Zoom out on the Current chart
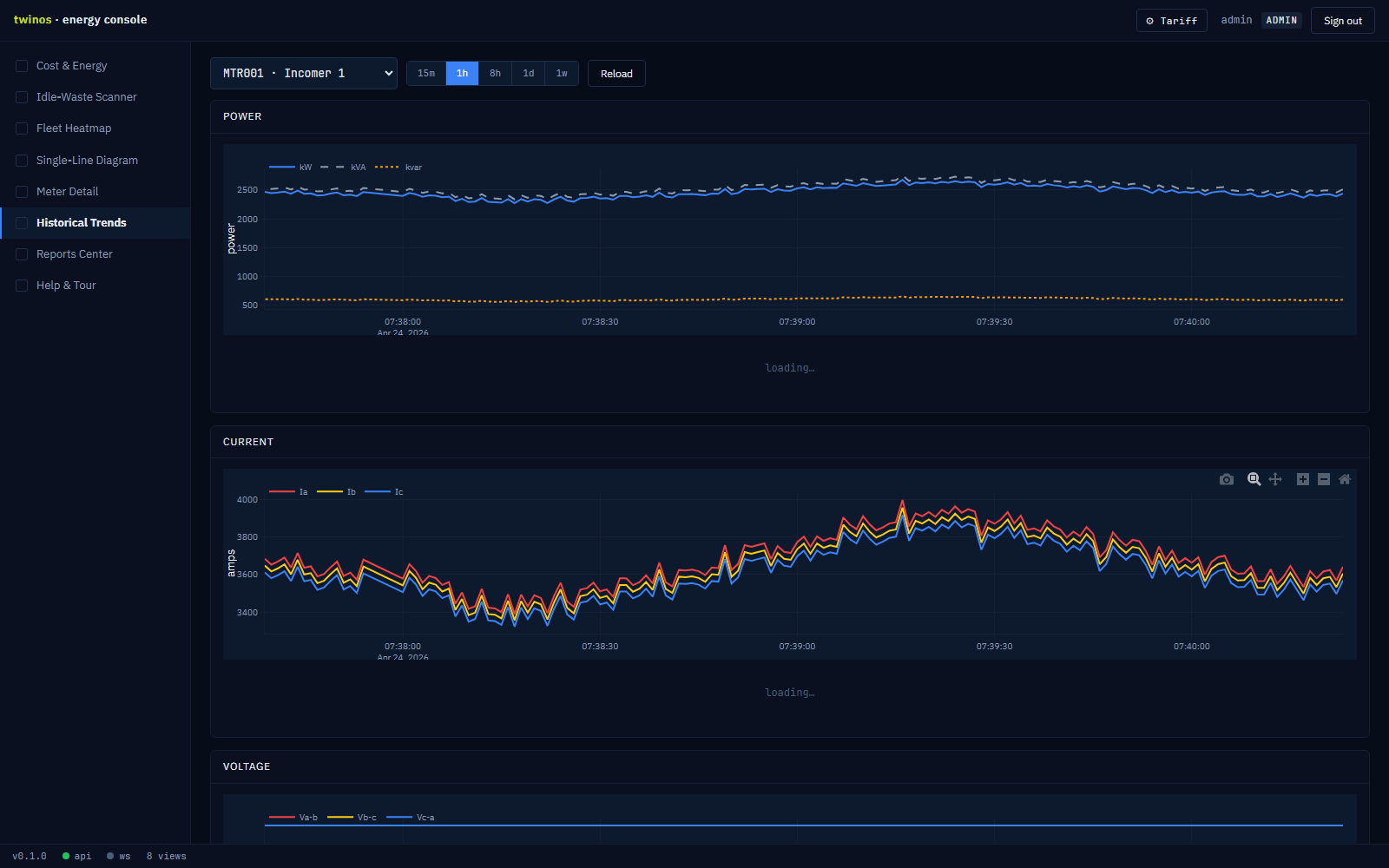 [x=1324, y=479]
